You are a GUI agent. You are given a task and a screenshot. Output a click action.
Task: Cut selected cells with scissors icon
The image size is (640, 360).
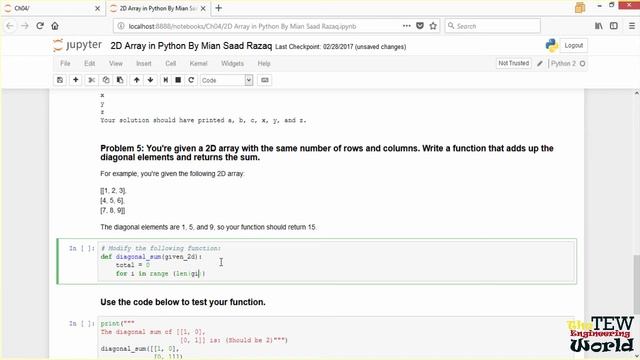coord(91,80)
